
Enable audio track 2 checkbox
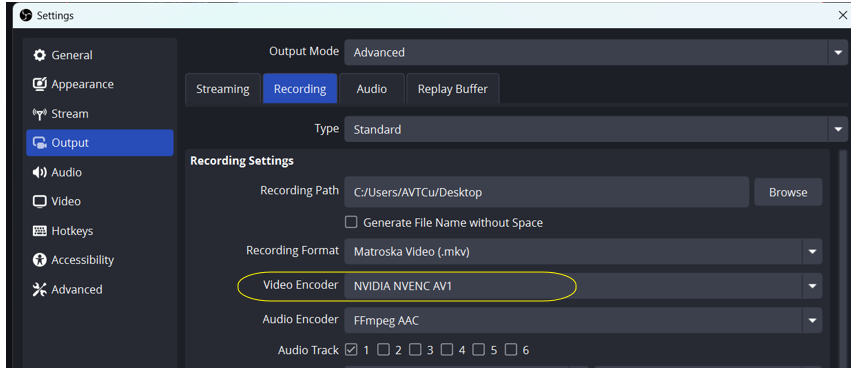[x=384, y=350]
